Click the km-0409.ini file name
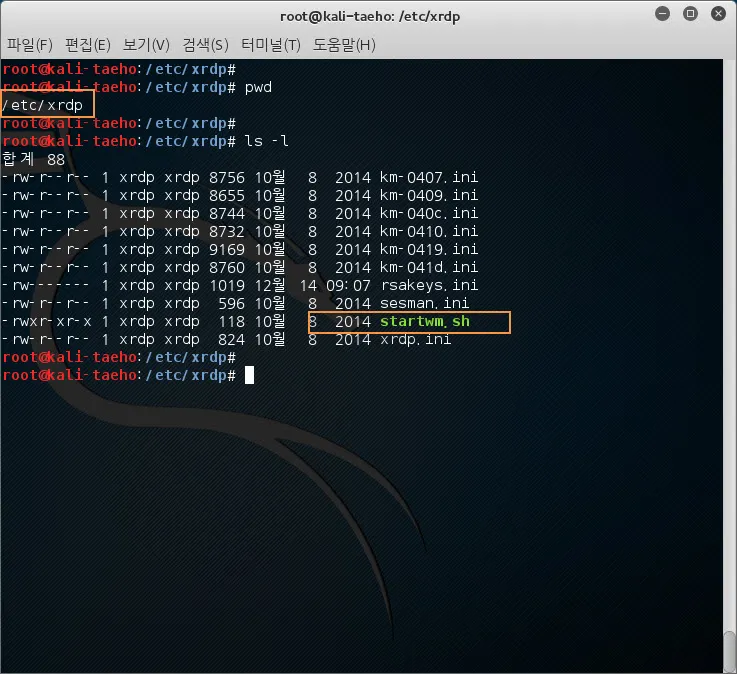 tap(429, 196)
